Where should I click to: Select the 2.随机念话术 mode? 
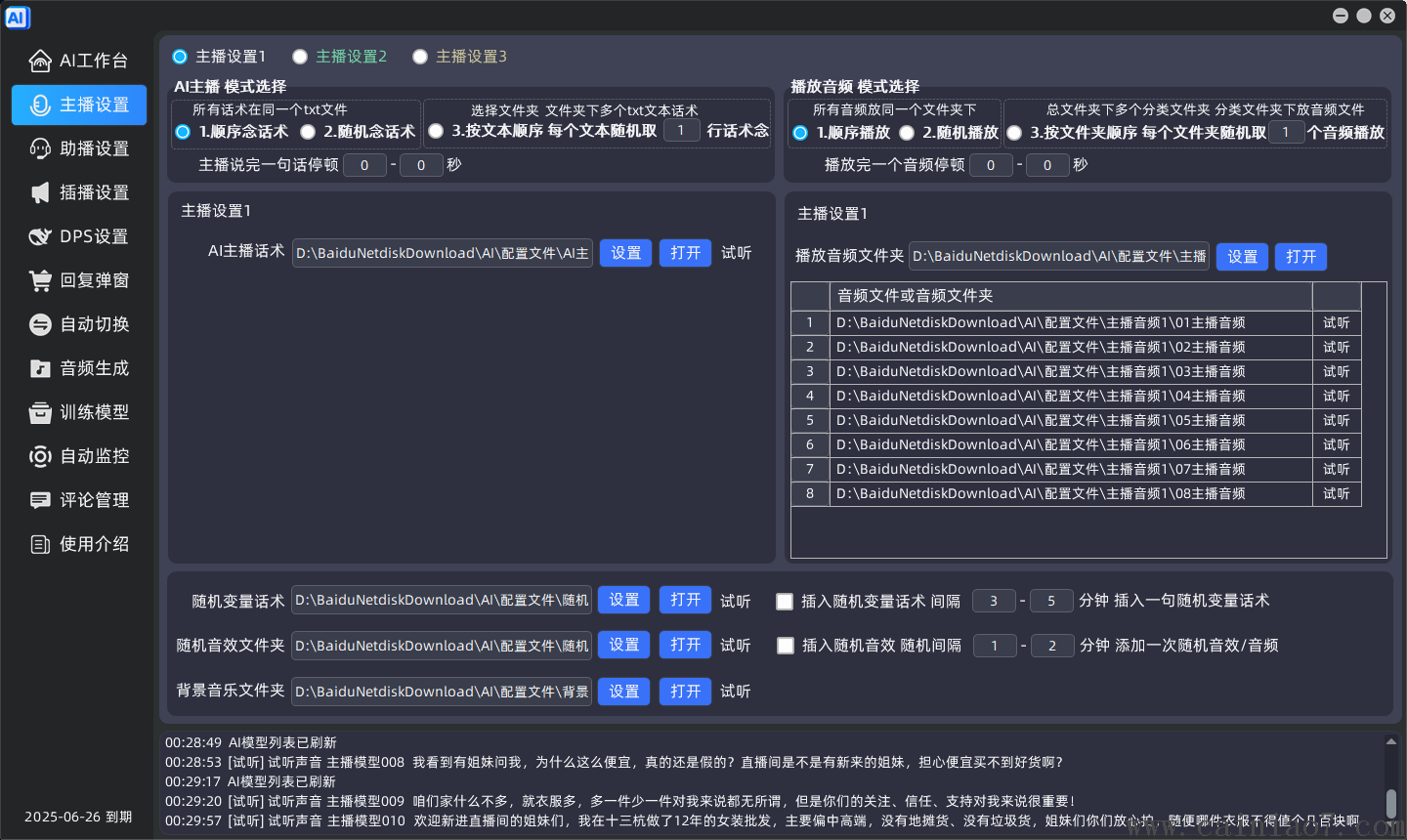click(x=310, y=132)
